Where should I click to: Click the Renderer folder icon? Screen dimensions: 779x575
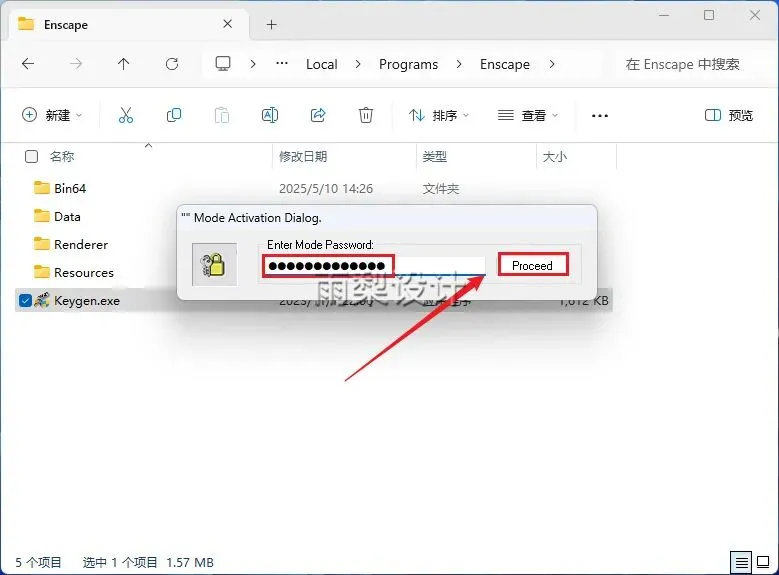coord(42,244)
